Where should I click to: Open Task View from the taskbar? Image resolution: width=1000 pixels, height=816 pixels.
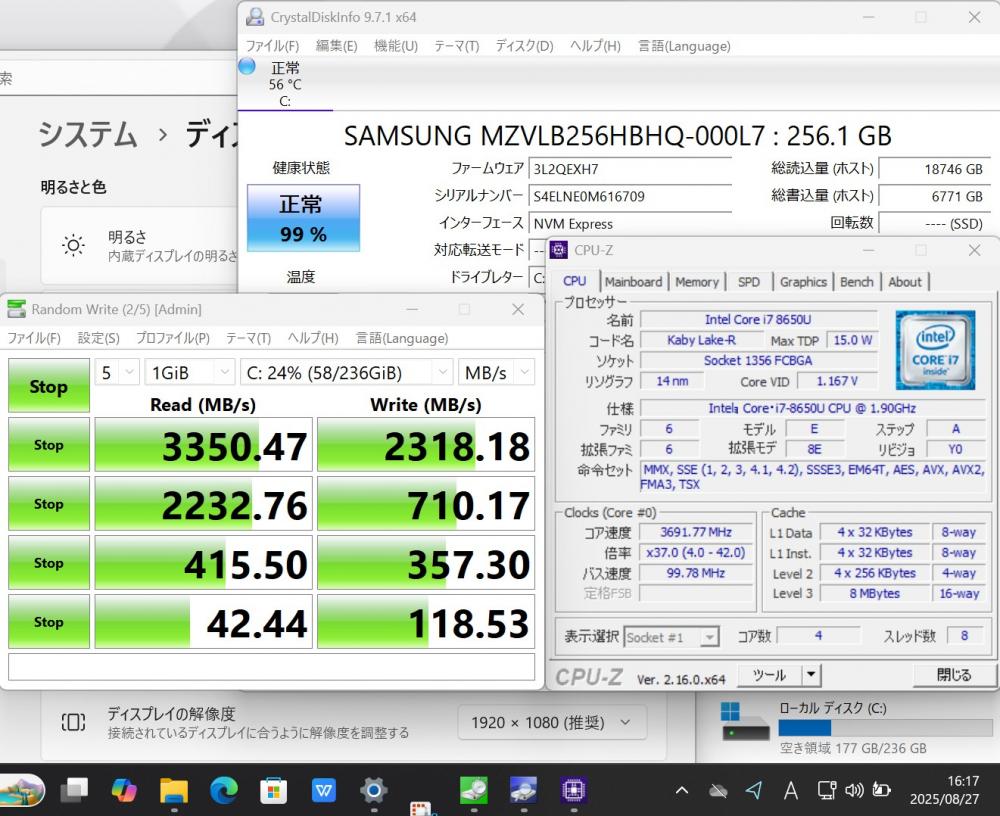click(x=75, y=790)
